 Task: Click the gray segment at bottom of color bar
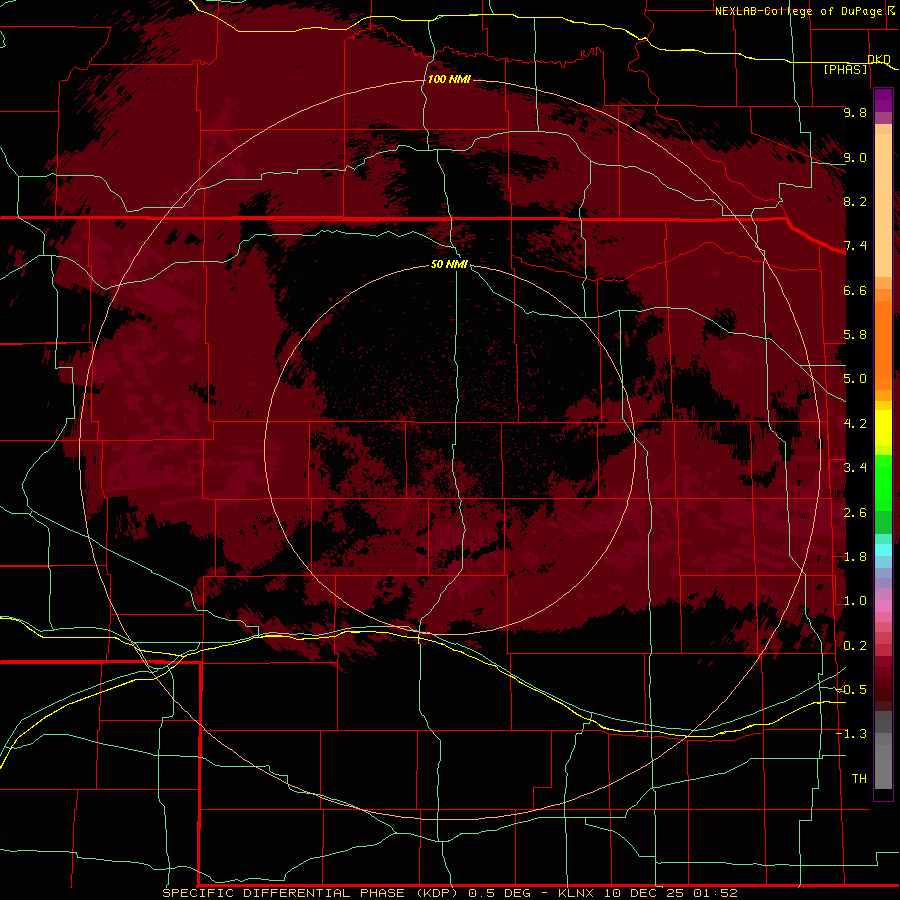tap(883, 752)
